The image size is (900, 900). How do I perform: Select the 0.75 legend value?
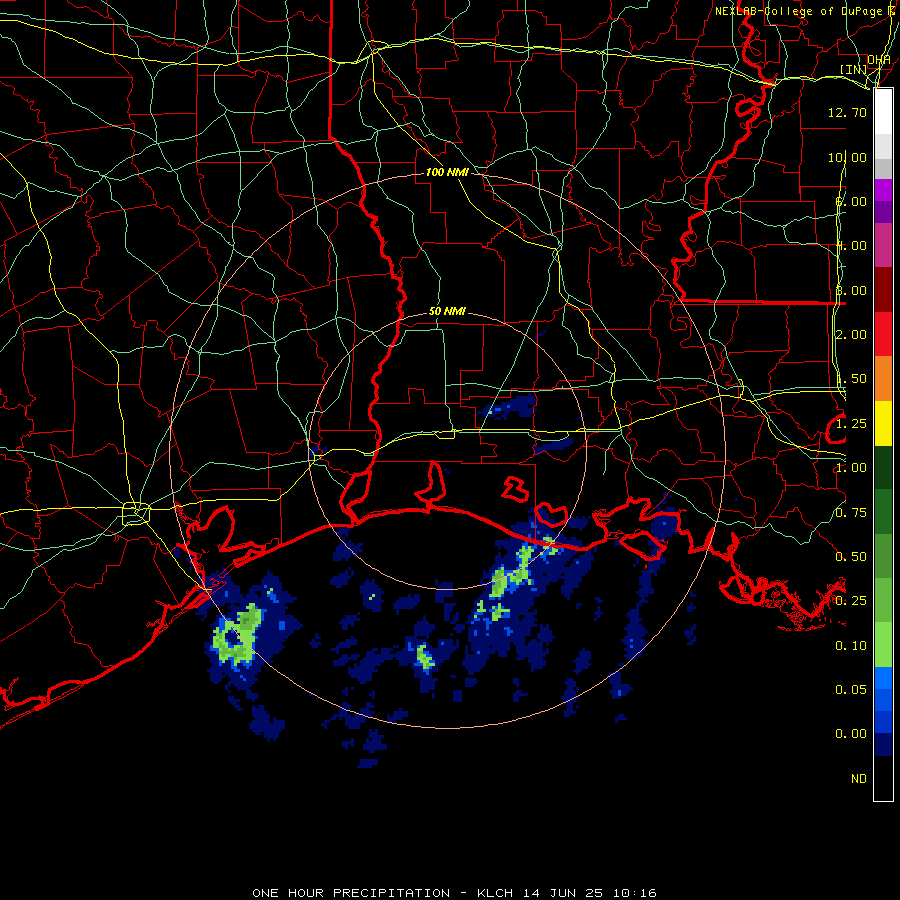click(851, 513)
